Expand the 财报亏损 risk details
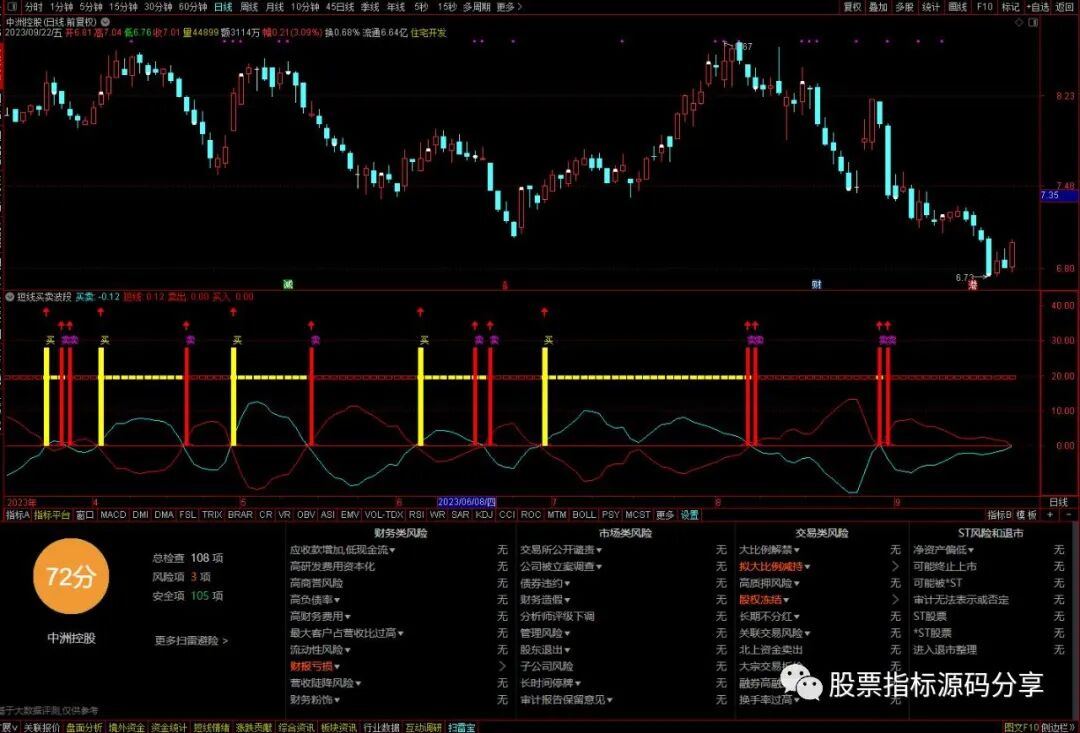The height and width of the screenshot is (733, 1080). click(315, 666)
